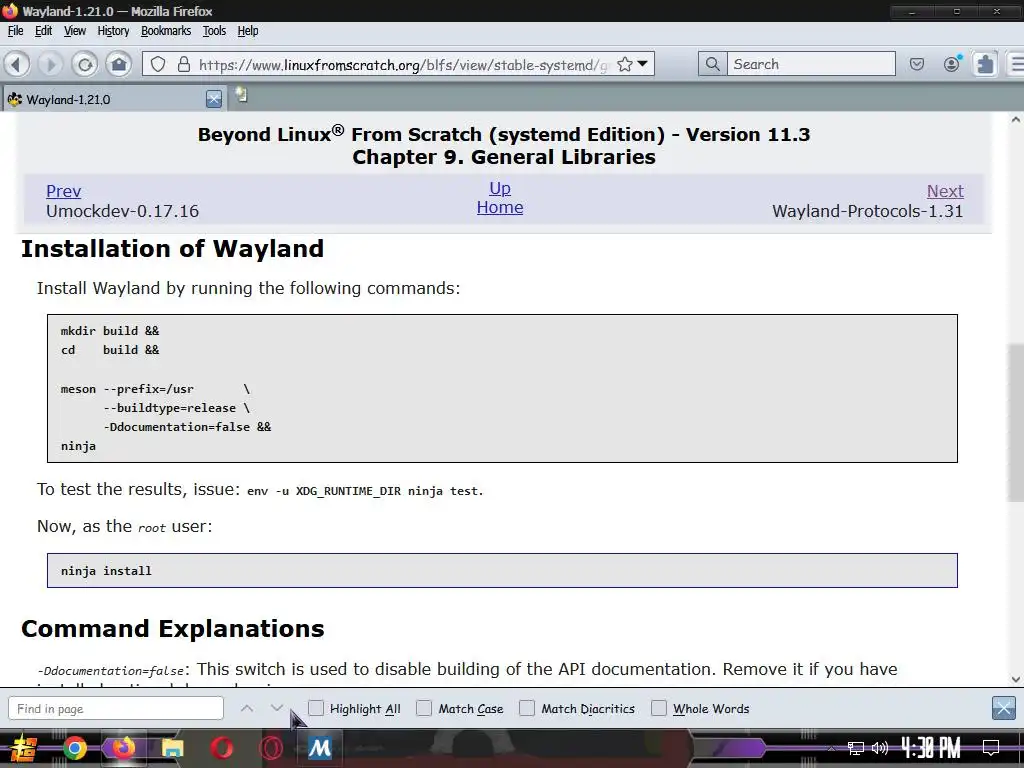Screen dimensions: 1024x768
Task: Click the 'Command Explanations' heading
Action: point(172,628)
